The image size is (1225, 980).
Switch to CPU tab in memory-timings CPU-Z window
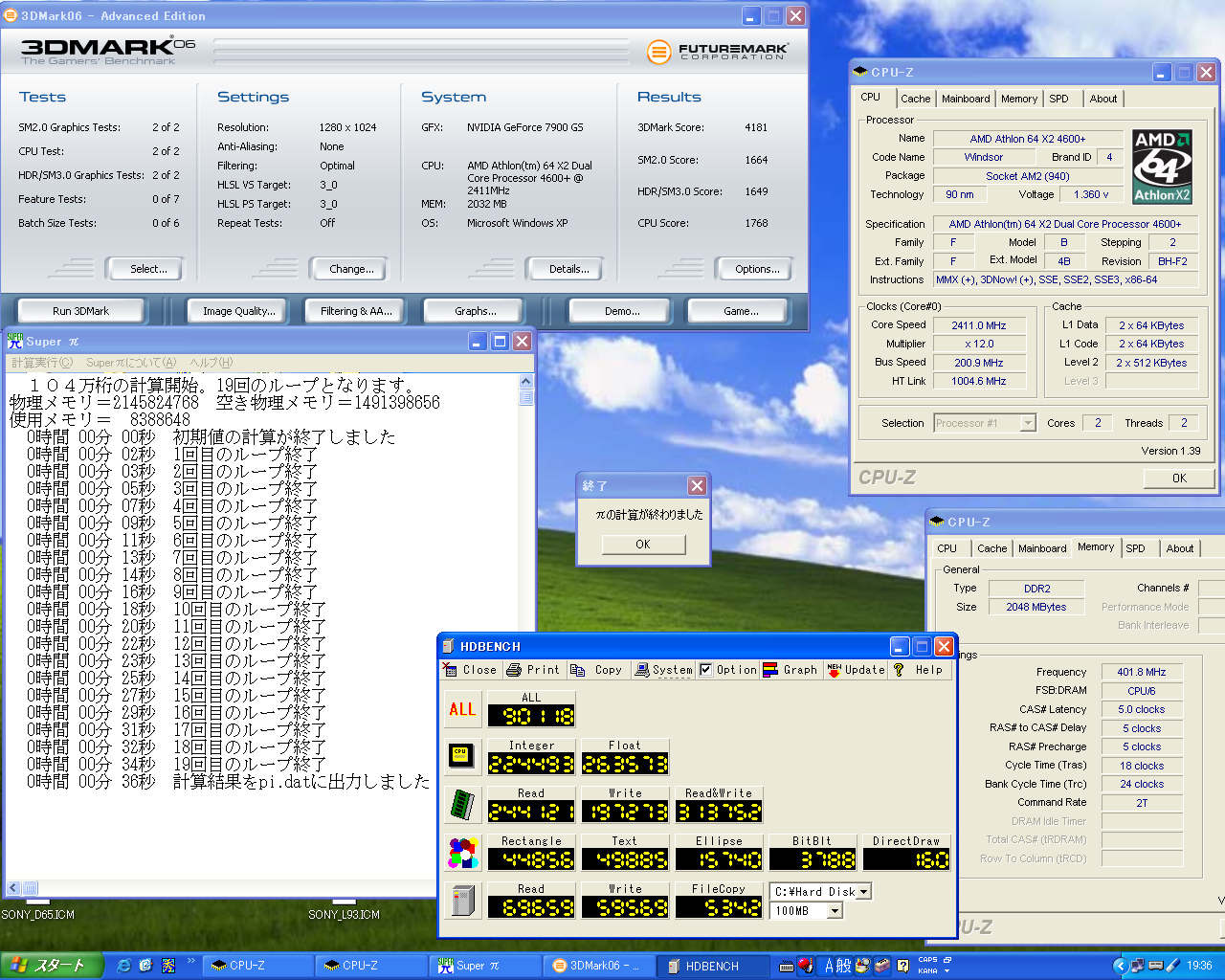point(947,548)
